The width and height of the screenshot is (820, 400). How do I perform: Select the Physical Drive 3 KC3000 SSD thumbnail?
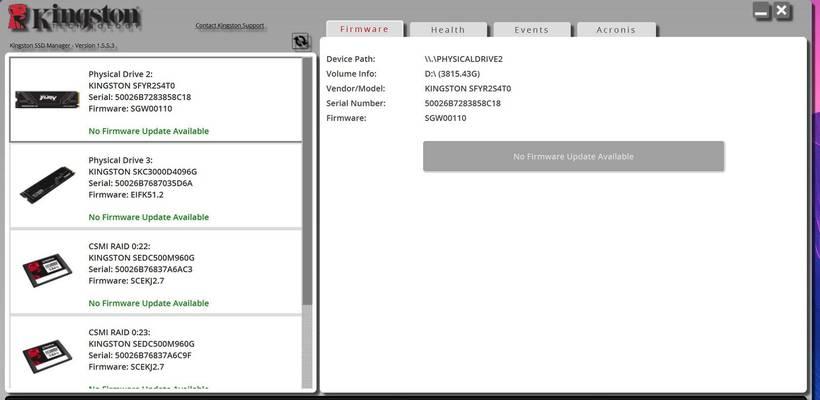[47, 184]
